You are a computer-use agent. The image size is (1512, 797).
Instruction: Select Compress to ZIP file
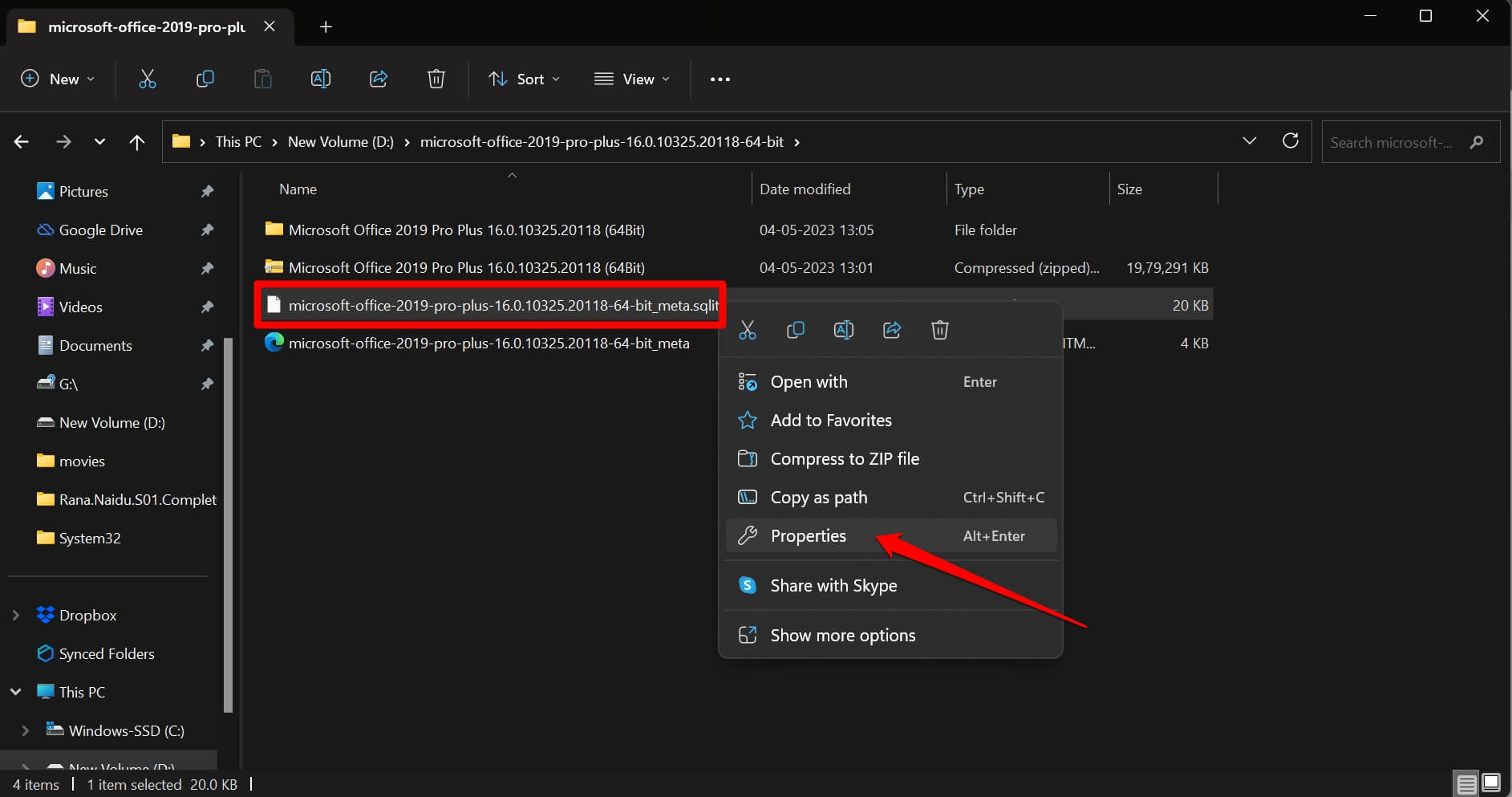(845, 458)
